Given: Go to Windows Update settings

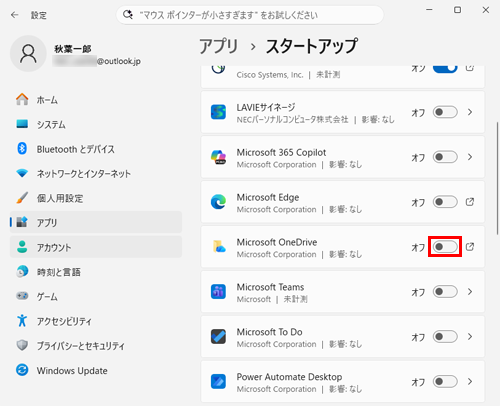Looking at the screenshot, I should click(96, 370).
